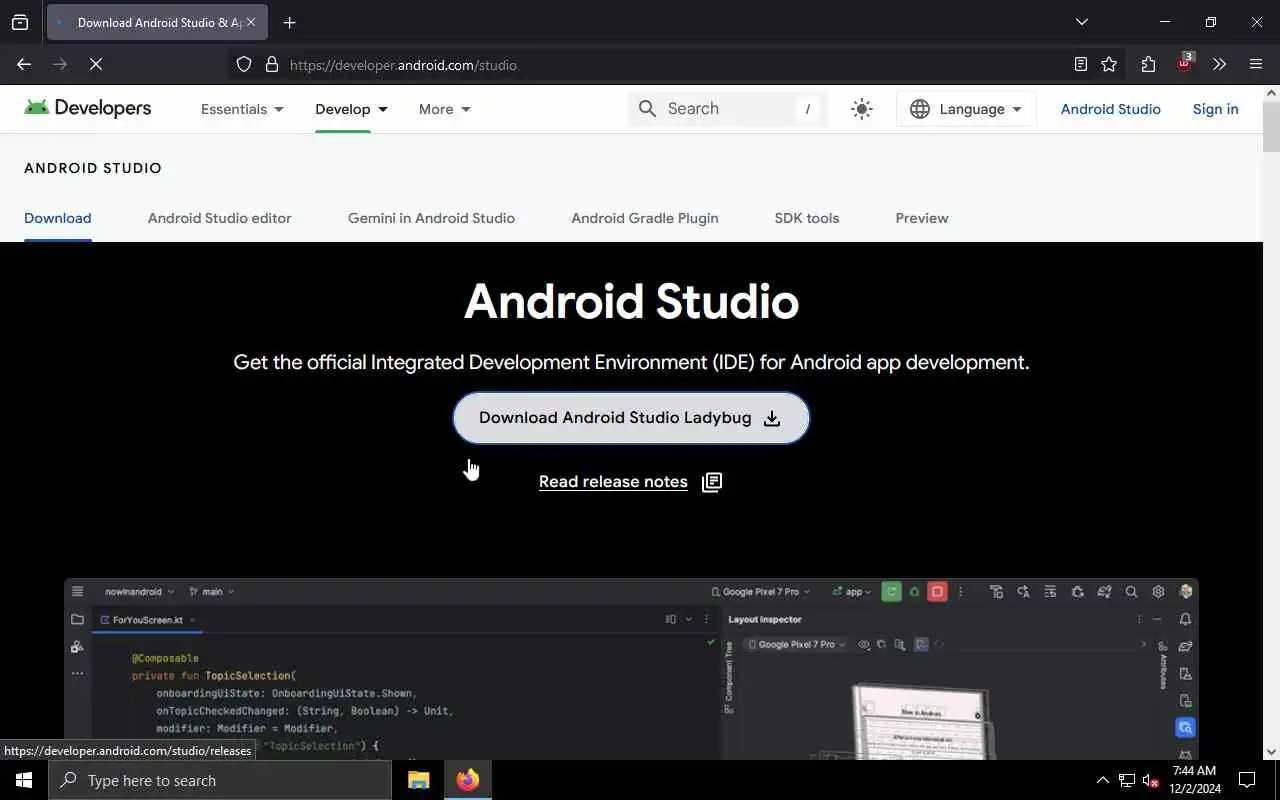Select the Download tab

(58, 218)
